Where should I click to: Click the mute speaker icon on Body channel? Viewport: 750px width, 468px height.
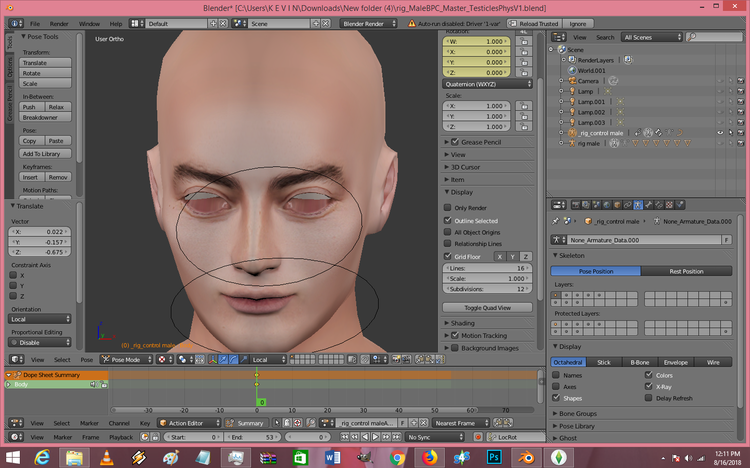pyautogui.click(x=94, y=384)
